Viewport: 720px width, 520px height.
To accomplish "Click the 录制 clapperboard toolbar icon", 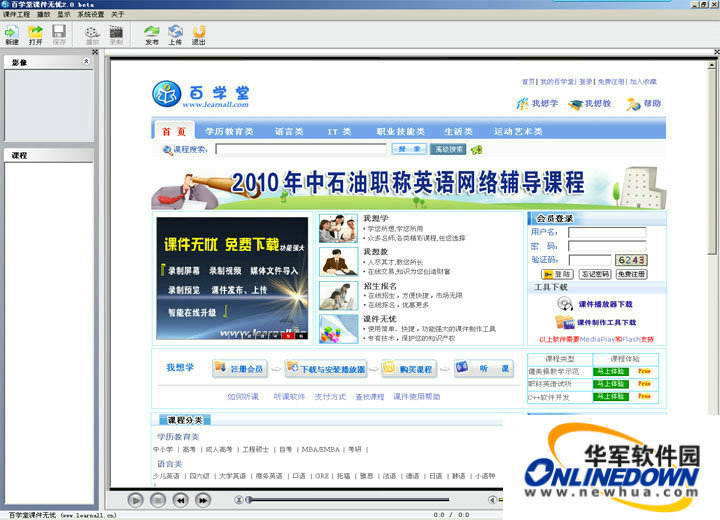I will coord(116,34).
